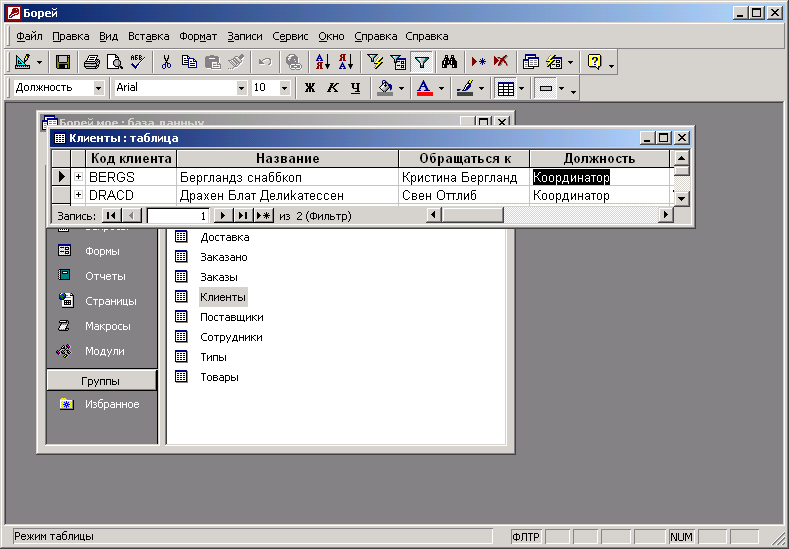The image size is (789, 549).
Task: Select the Поставщики table in the list
Action: click(231, 317)
